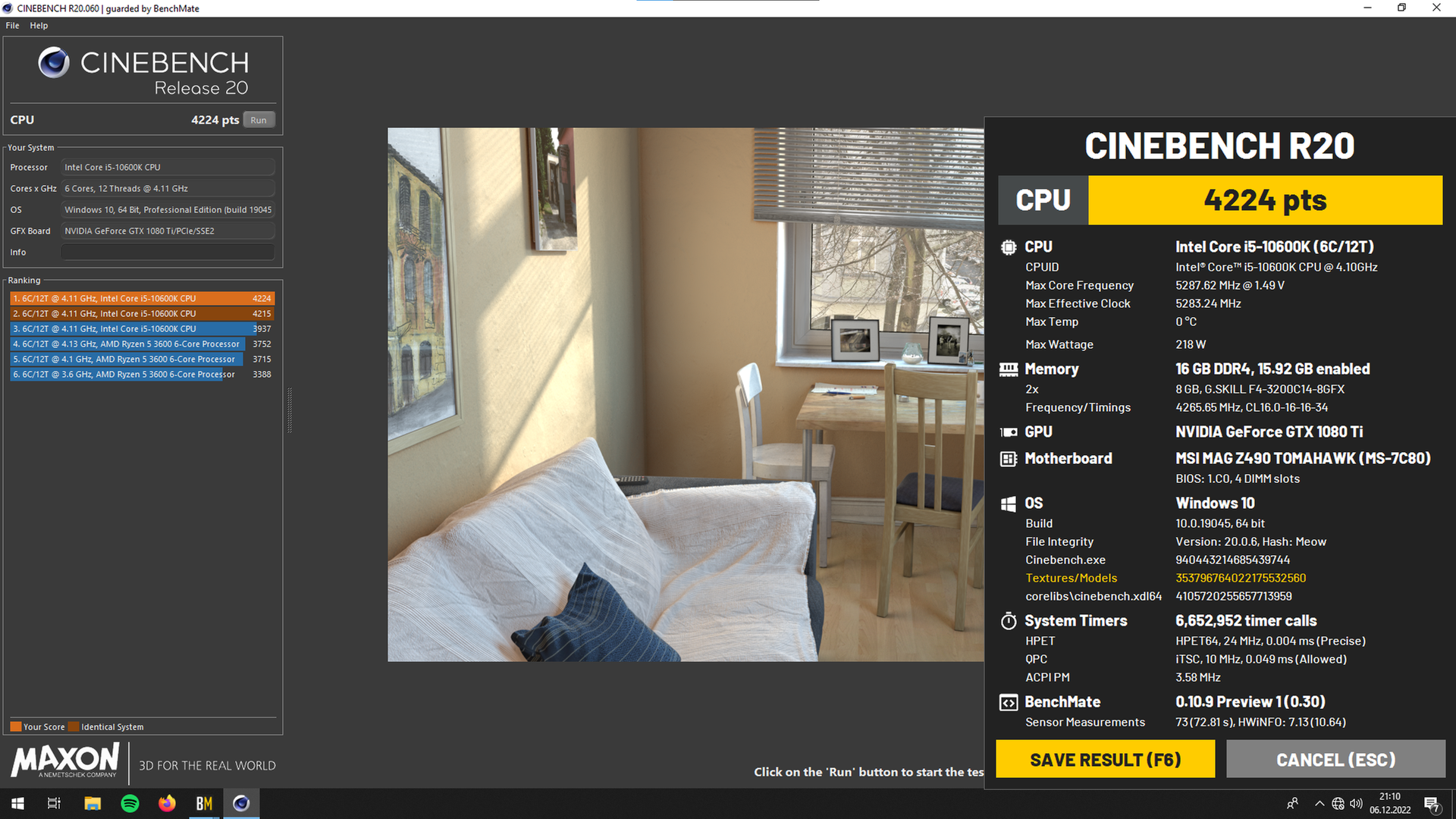Click the orange Your Score legend swatch
The height and width of the screenshot is (819, 1456).
point(15,727)
